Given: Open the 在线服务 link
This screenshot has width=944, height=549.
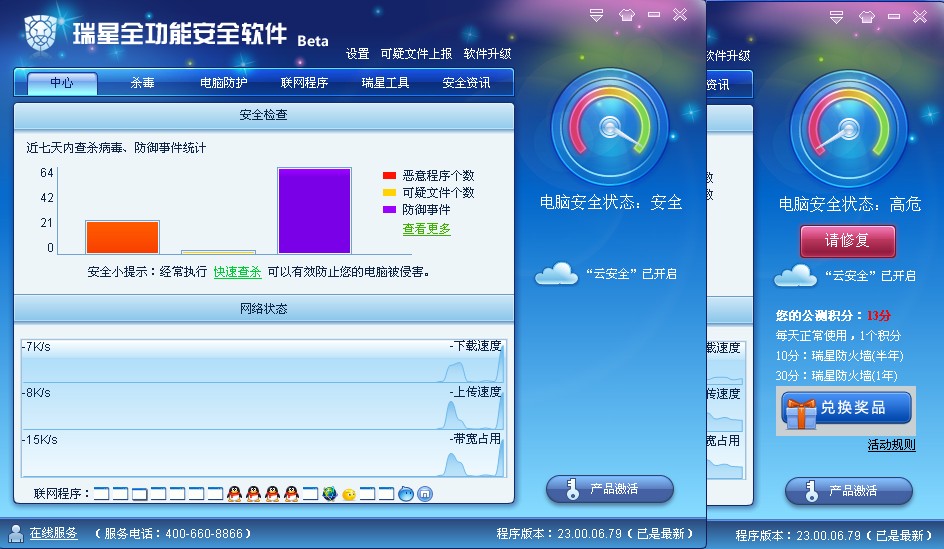Looking at the screenshot, I should (54, 533).
